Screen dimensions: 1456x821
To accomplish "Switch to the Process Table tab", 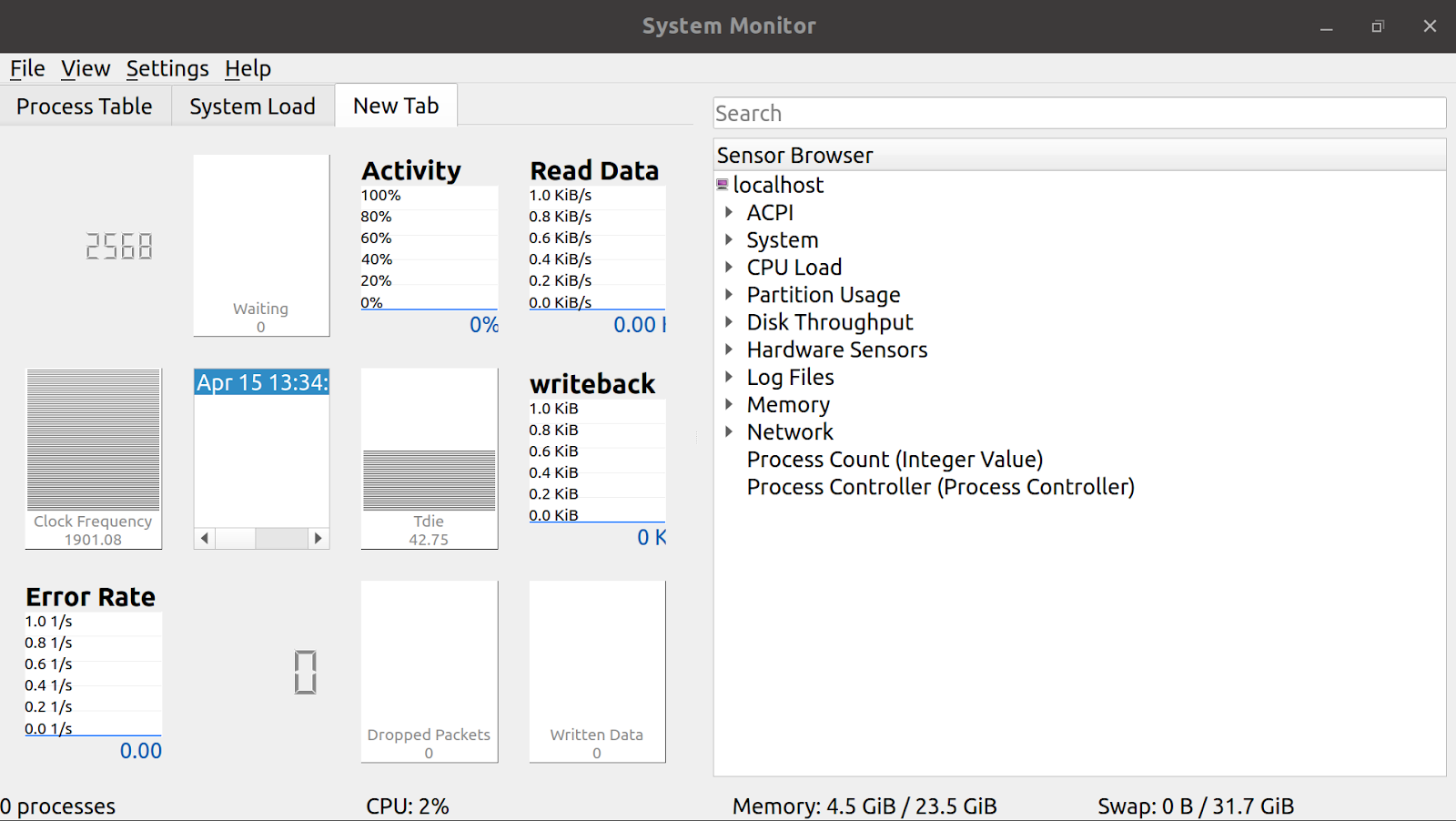I will (84, 106).
